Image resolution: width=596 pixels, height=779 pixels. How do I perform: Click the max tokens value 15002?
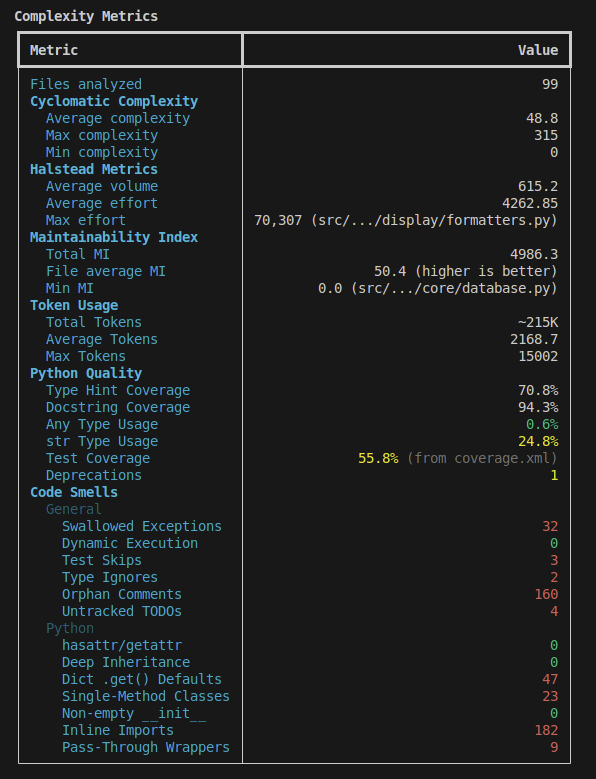click(x=538, y=356)
